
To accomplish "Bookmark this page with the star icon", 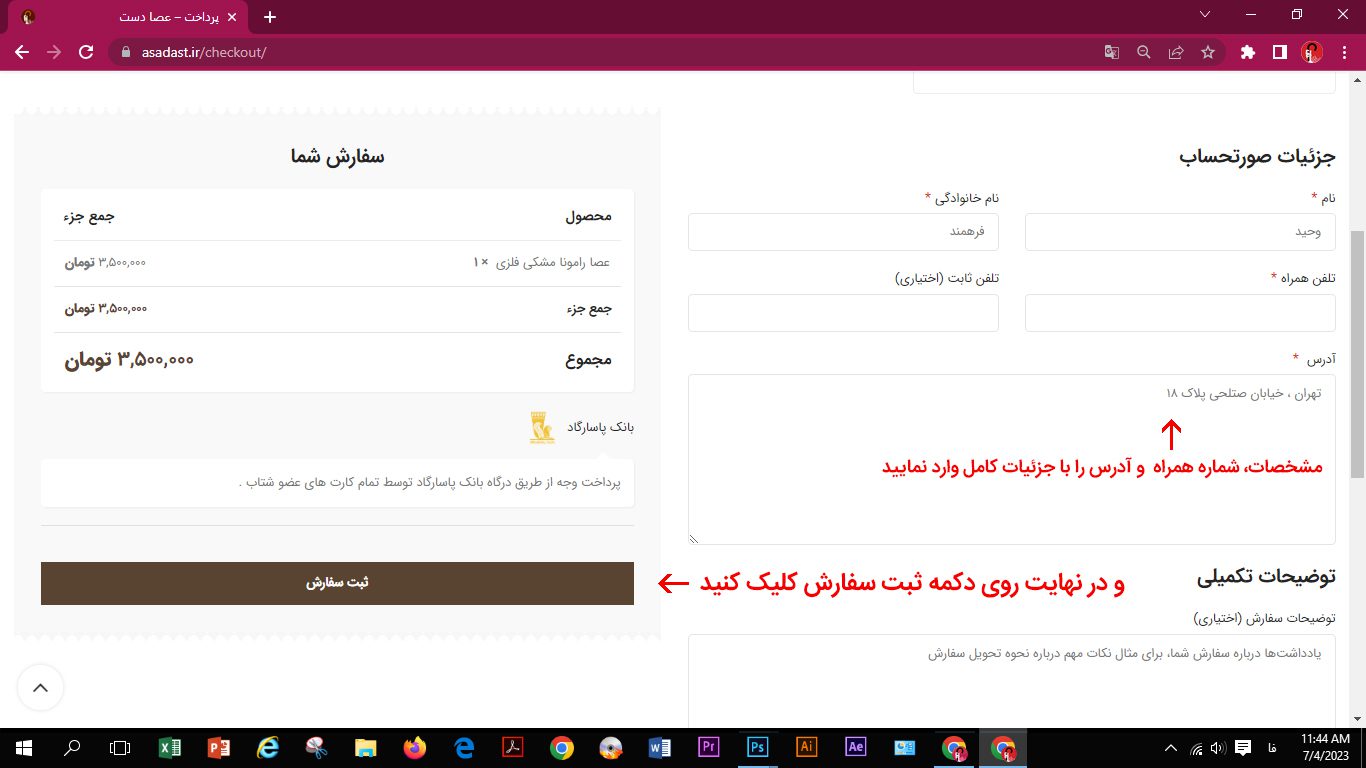I will [1207, 52].
